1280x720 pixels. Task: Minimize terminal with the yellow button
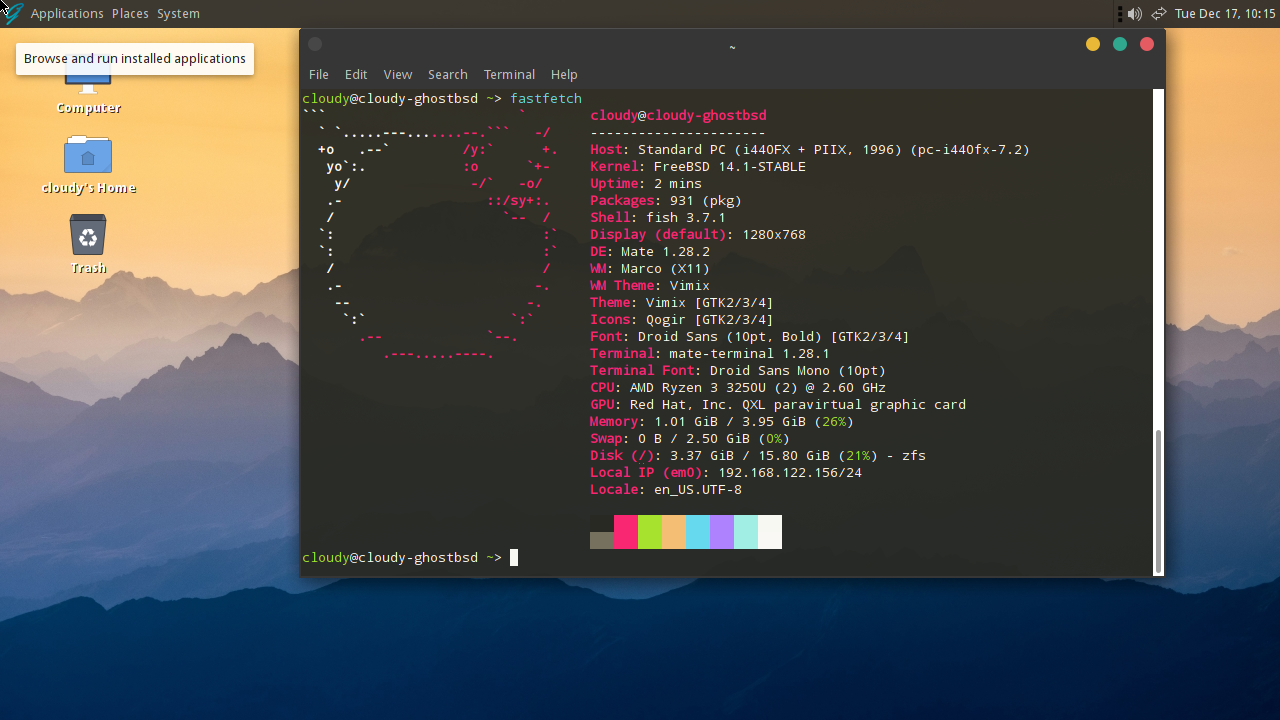tap(1093, 44)
